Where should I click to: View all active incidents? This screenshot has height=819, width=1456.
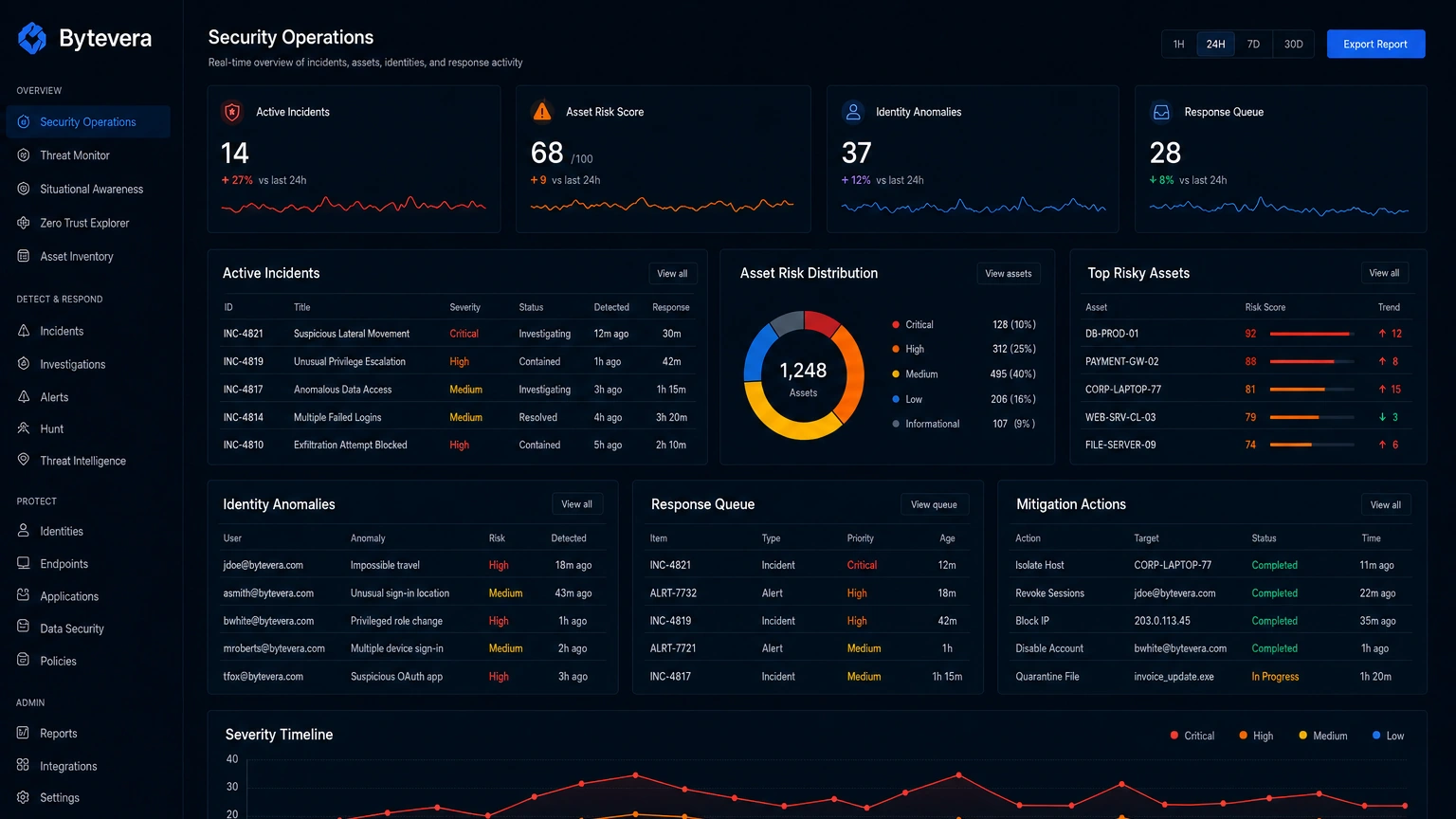pyautogui.click(x=673, y=273)
